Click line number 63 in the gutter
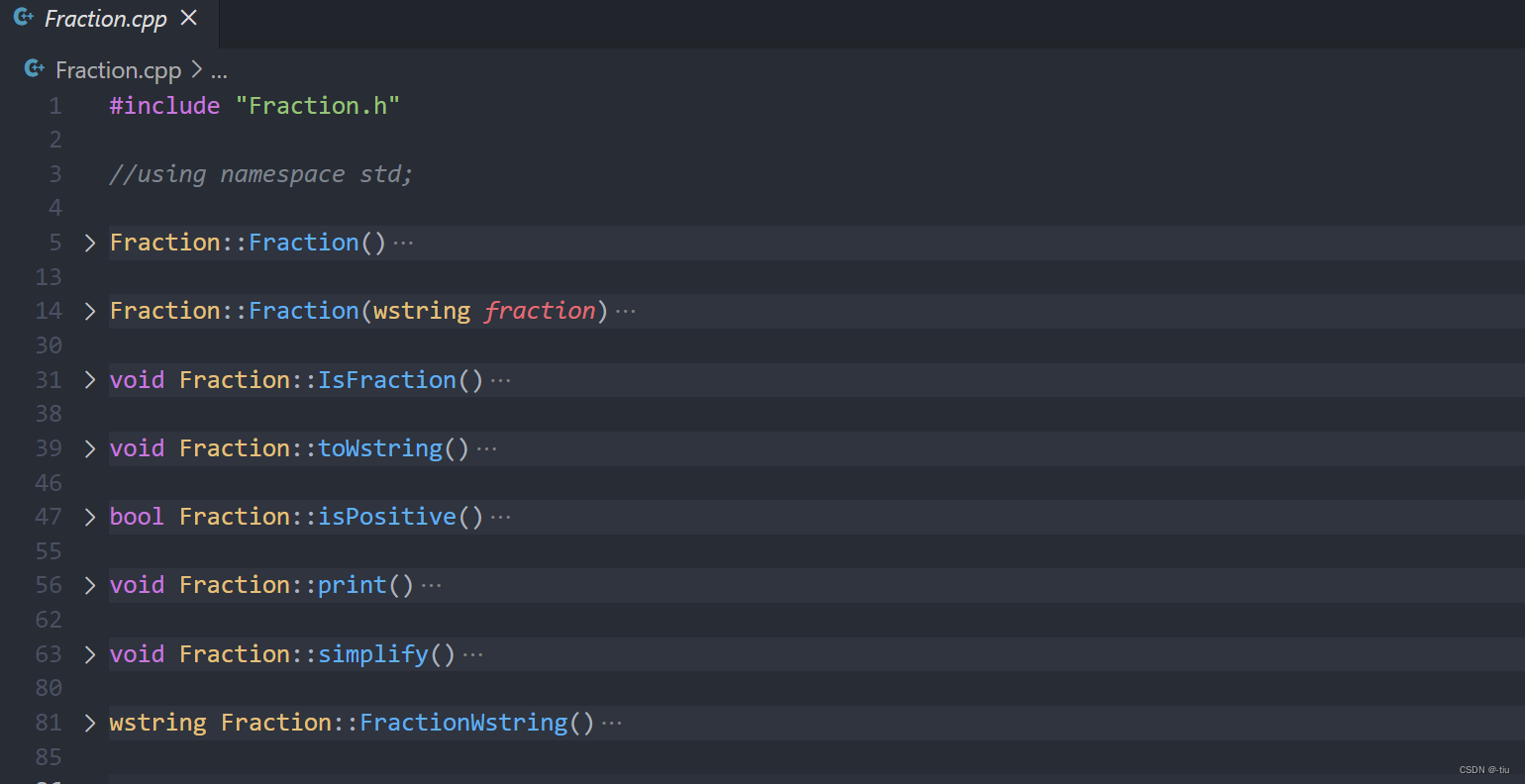Image resolution: width=1525 pixels, height=784 pixels. (49, 654)
